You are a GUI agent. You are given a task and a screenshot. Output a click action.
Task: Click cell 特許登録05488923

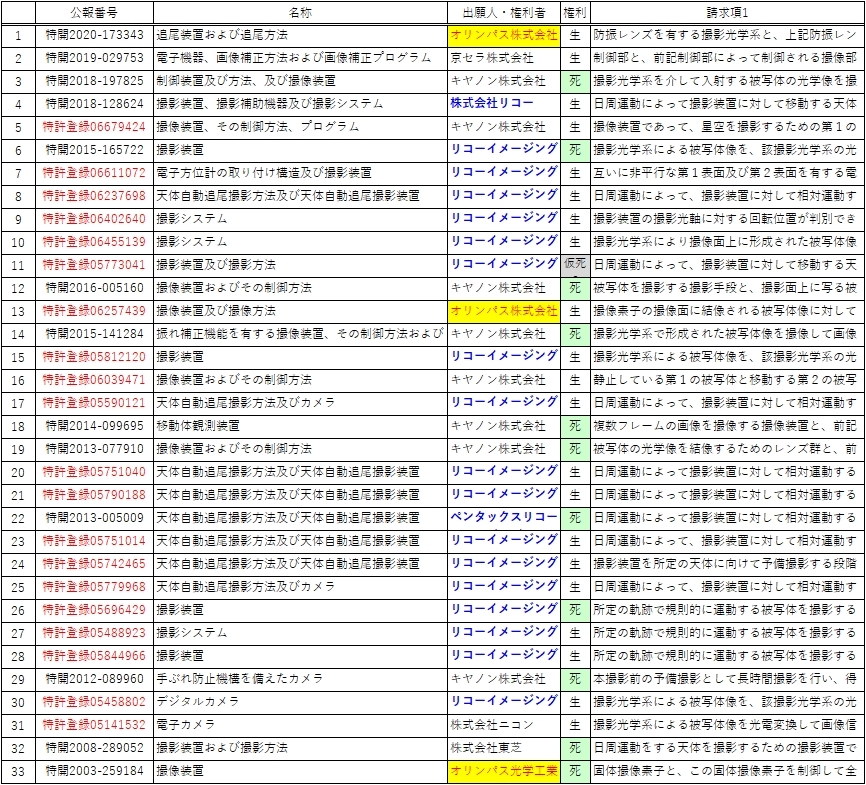pyautogui.click(x=94, y=633)
